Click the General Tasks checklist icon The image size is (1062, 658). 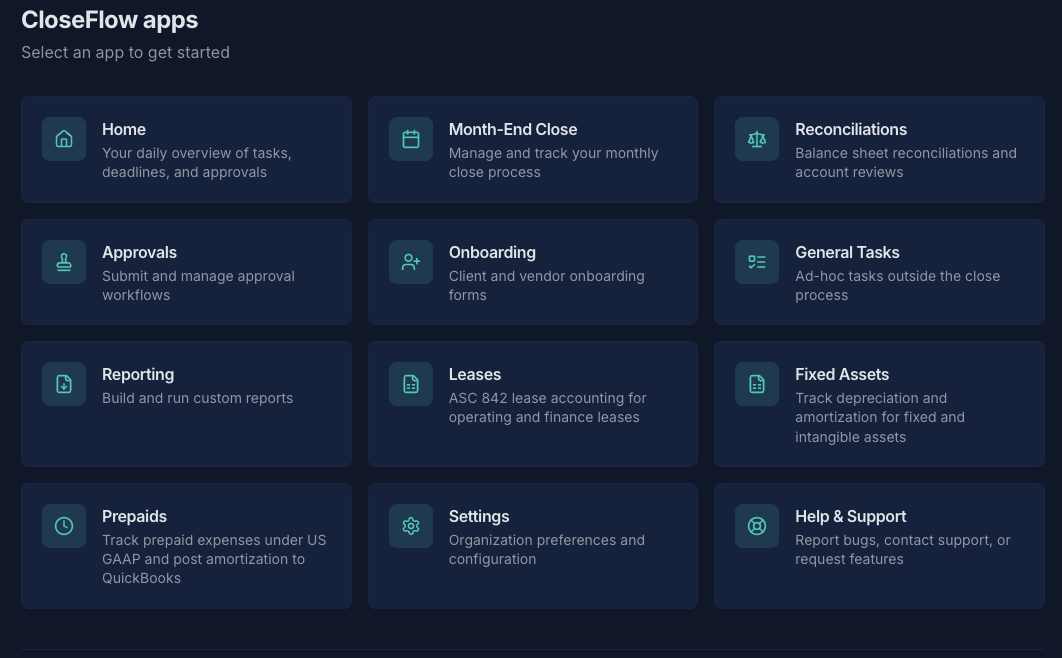757,262
